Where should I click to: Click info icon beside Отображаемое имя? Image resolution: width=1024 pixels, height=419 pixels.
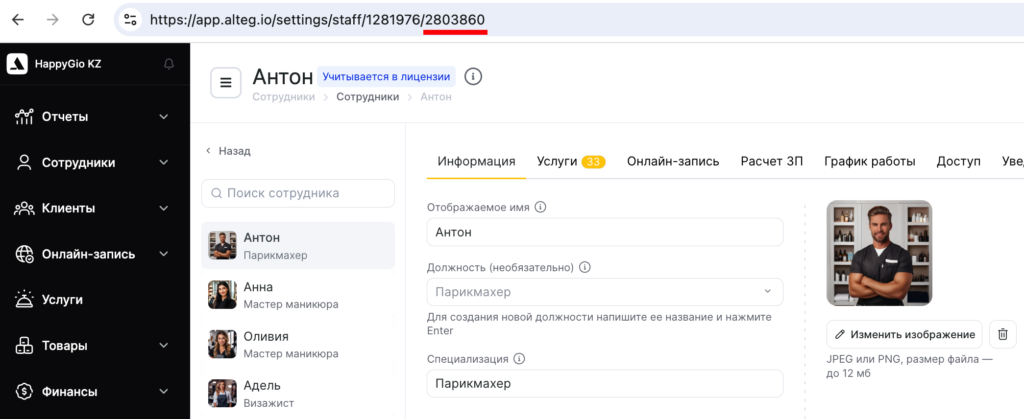pos(540,207)
